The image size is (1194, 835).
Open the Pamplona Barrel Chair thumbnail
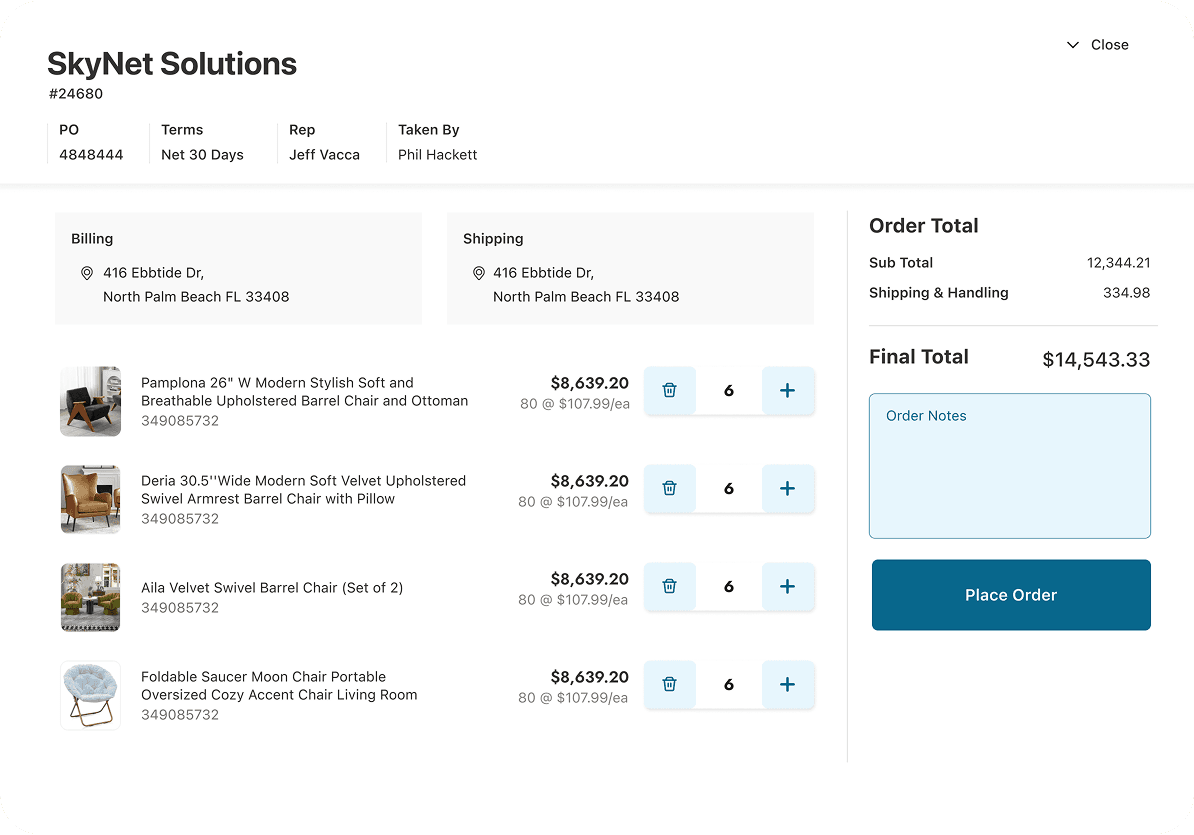point(91,401)
